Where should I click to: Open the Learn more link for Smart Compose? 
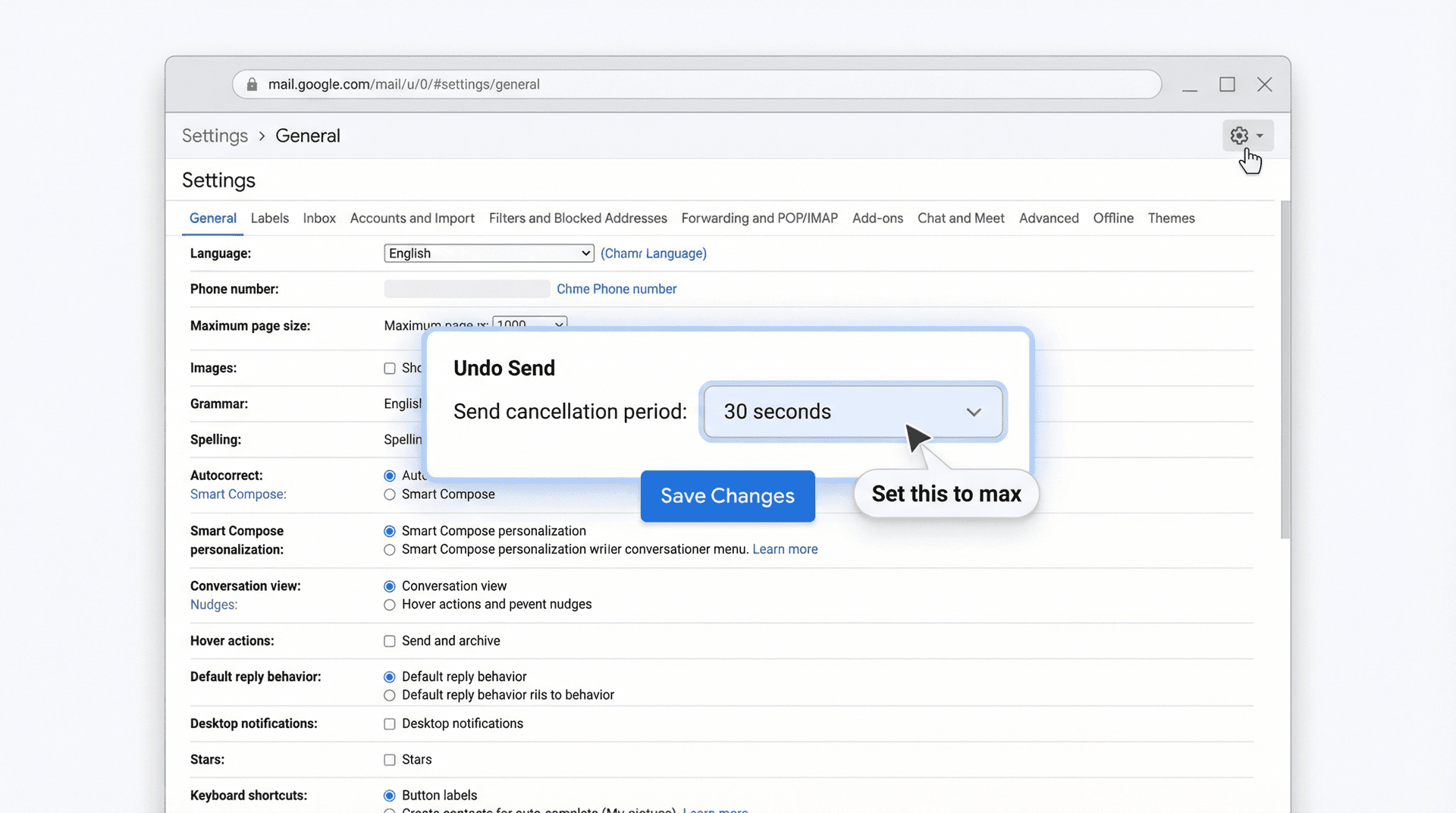(785, 549)
